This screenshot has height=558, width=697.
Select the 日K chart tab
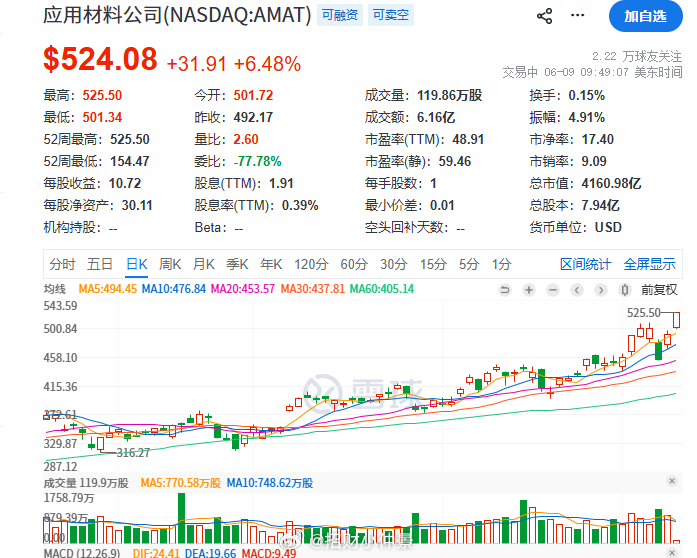[x=136, y=264]
